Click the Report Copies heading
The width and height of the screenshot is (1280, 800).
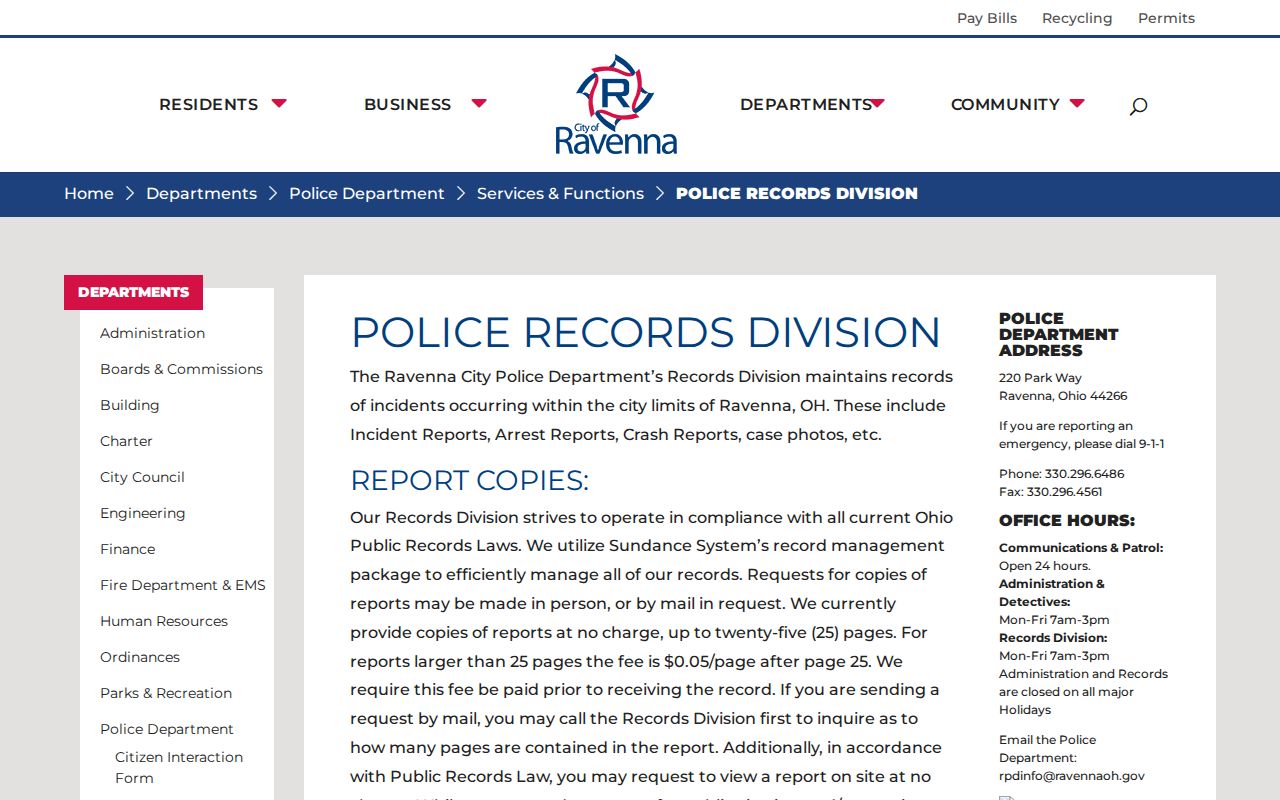(x=469, y=481)
